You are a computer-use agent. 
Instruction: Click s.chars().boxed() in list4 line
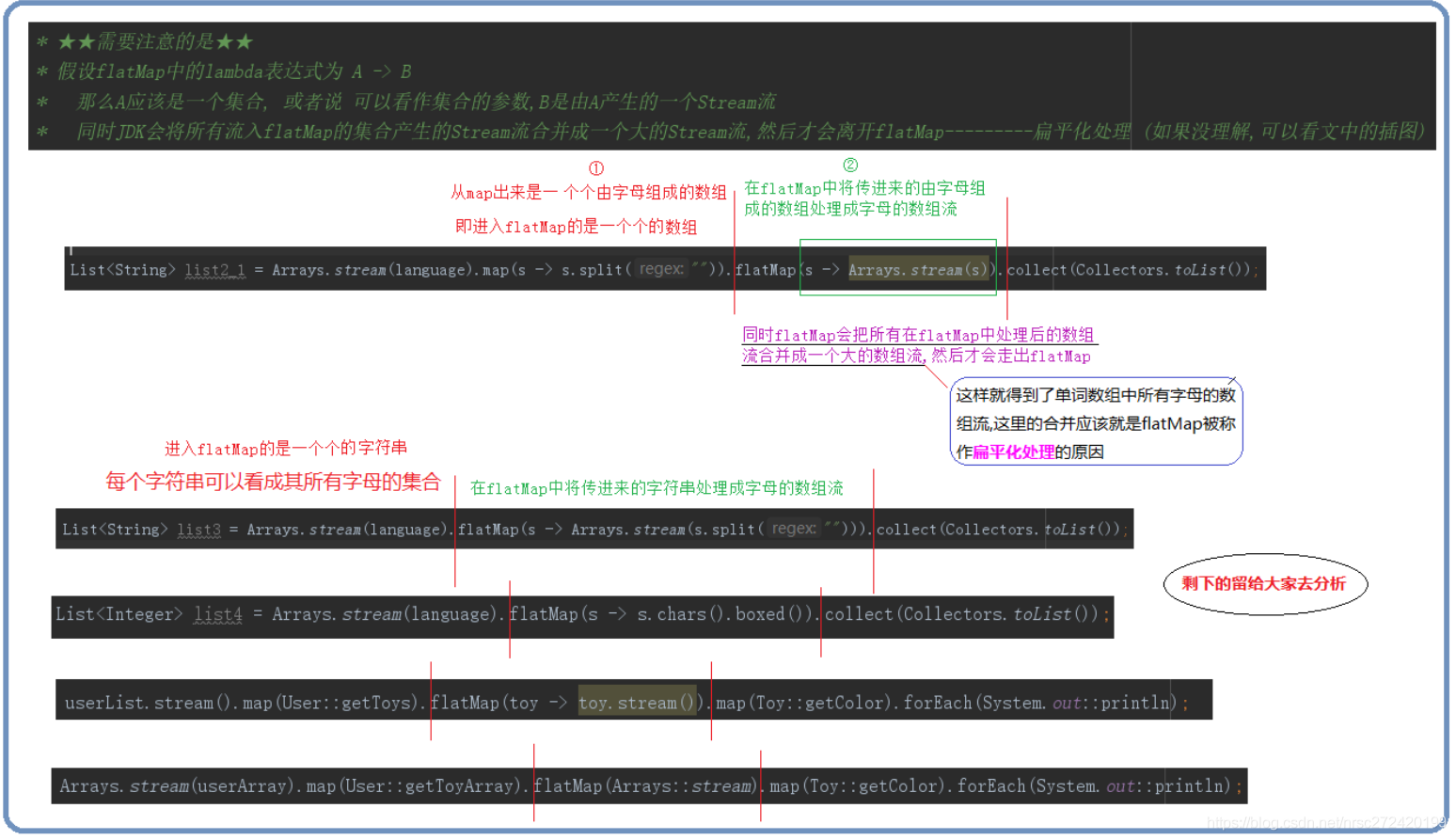[725, 614]
